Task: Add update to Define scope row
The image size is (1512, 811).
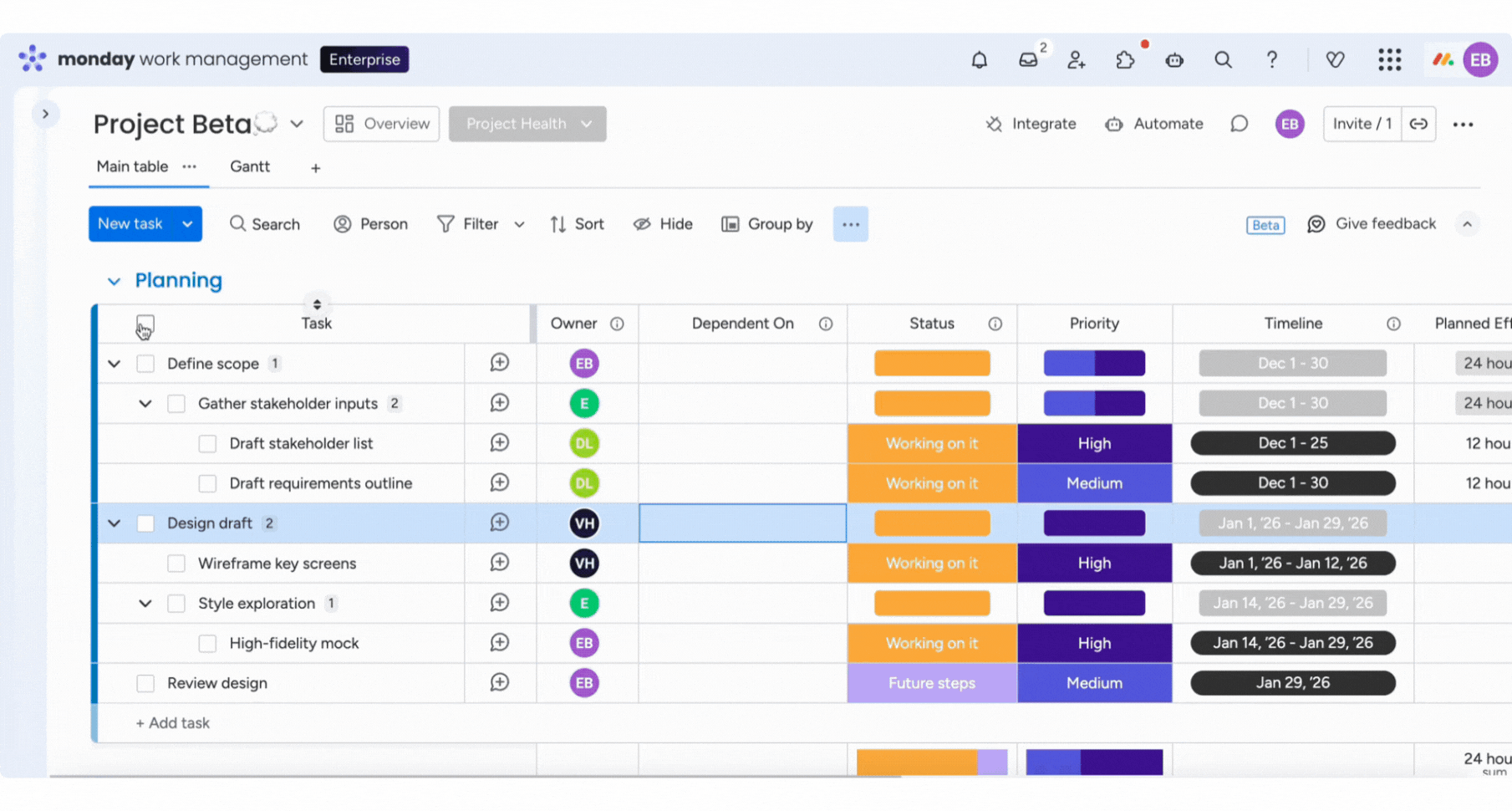Action: (x=500, y=363)
